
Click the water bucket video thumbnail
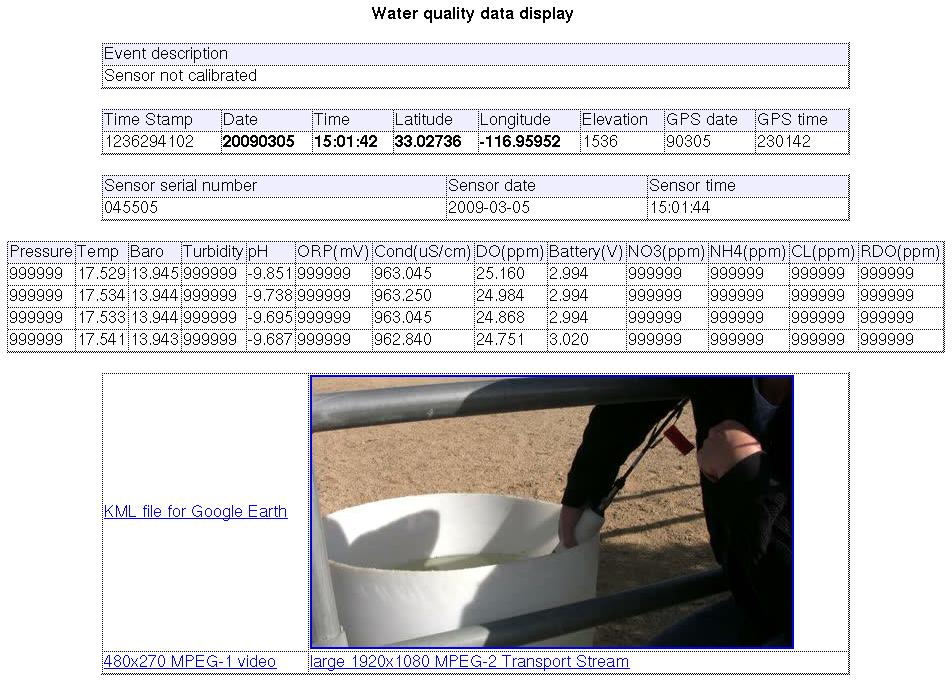tap(552, 512)
